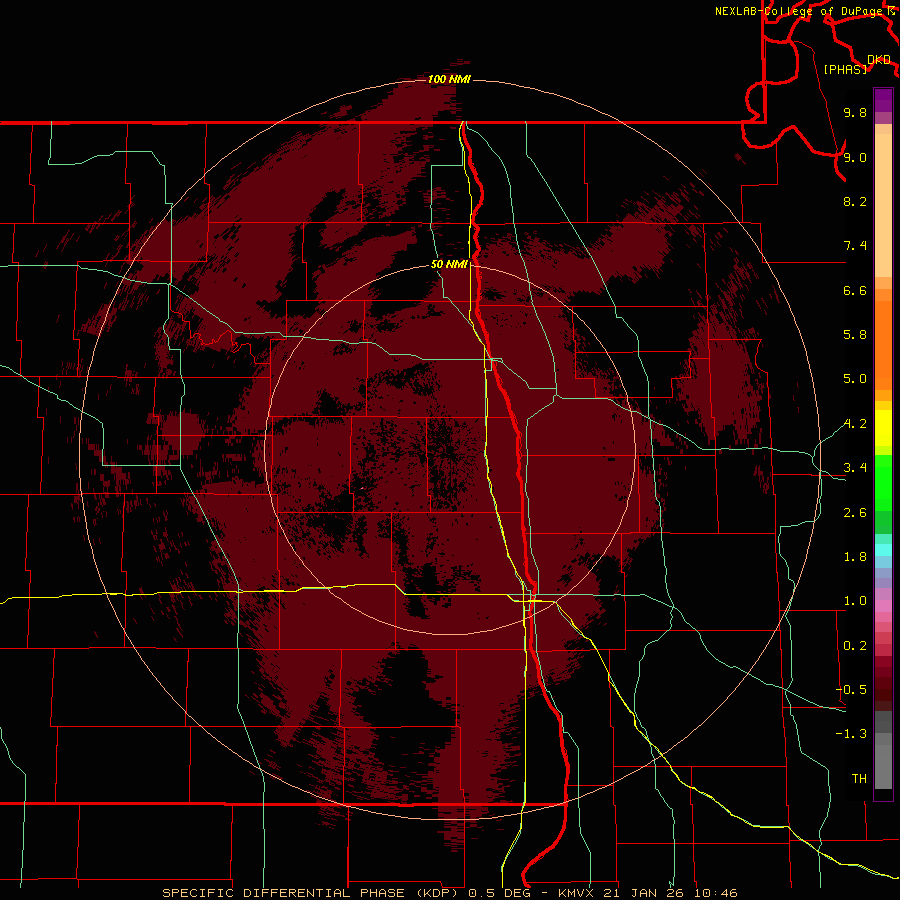Click the 1.0 scale value
The height and width of the screenshot is (900, 900).
pos(855,601)
